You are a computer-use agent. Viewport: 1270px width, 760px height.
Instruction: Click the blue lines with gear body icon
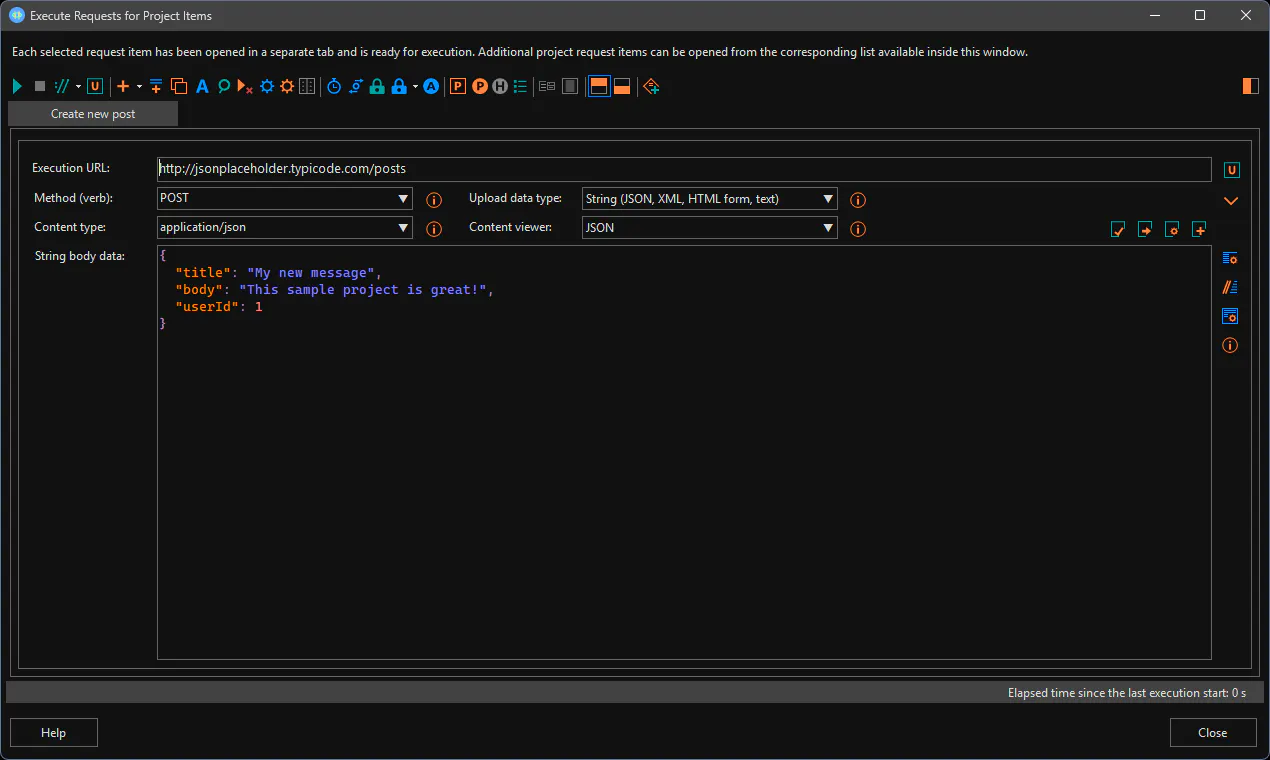pos(1230,258)
